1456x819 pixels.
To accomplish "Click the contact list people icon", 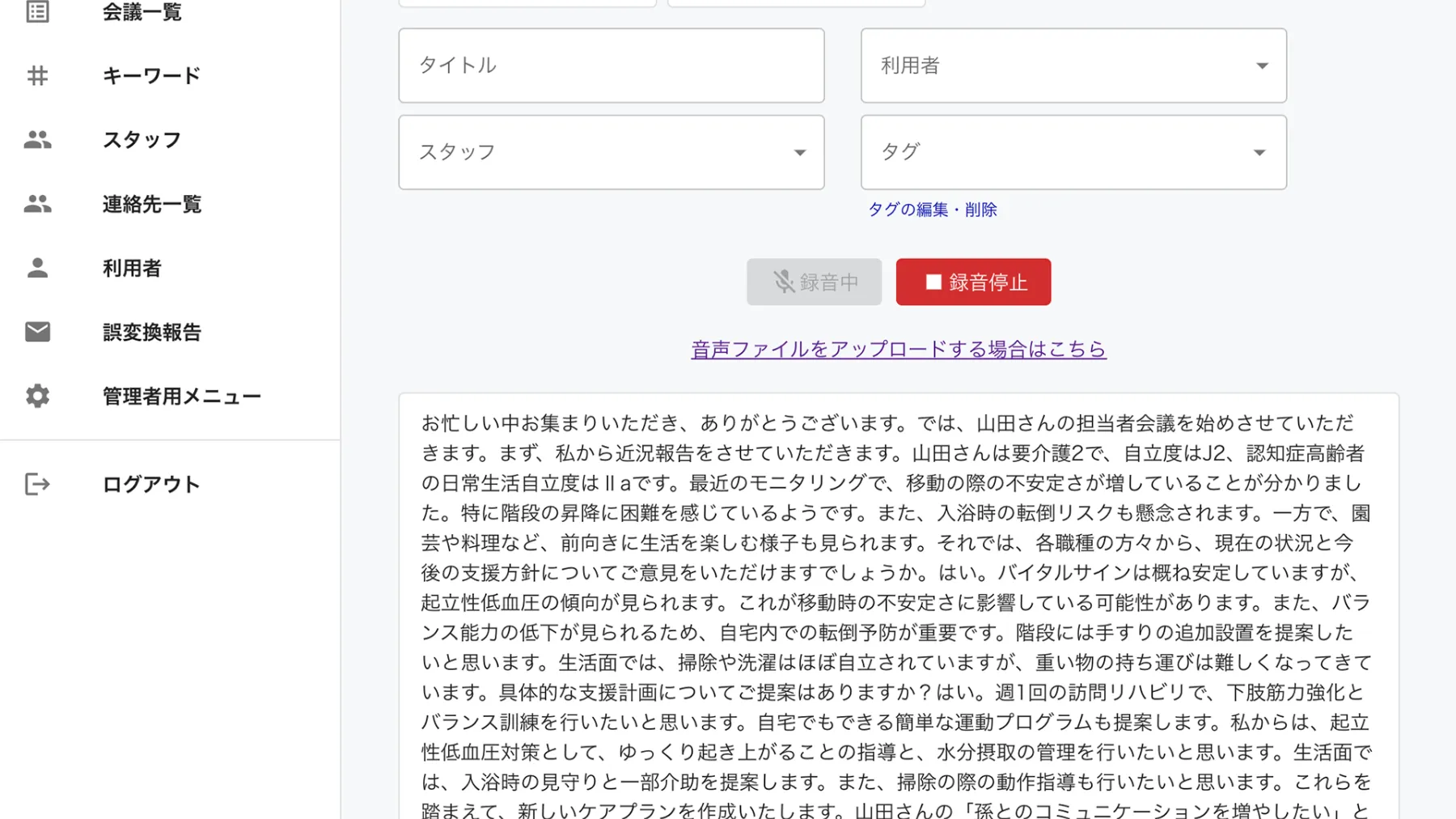I will coord(37,204).
